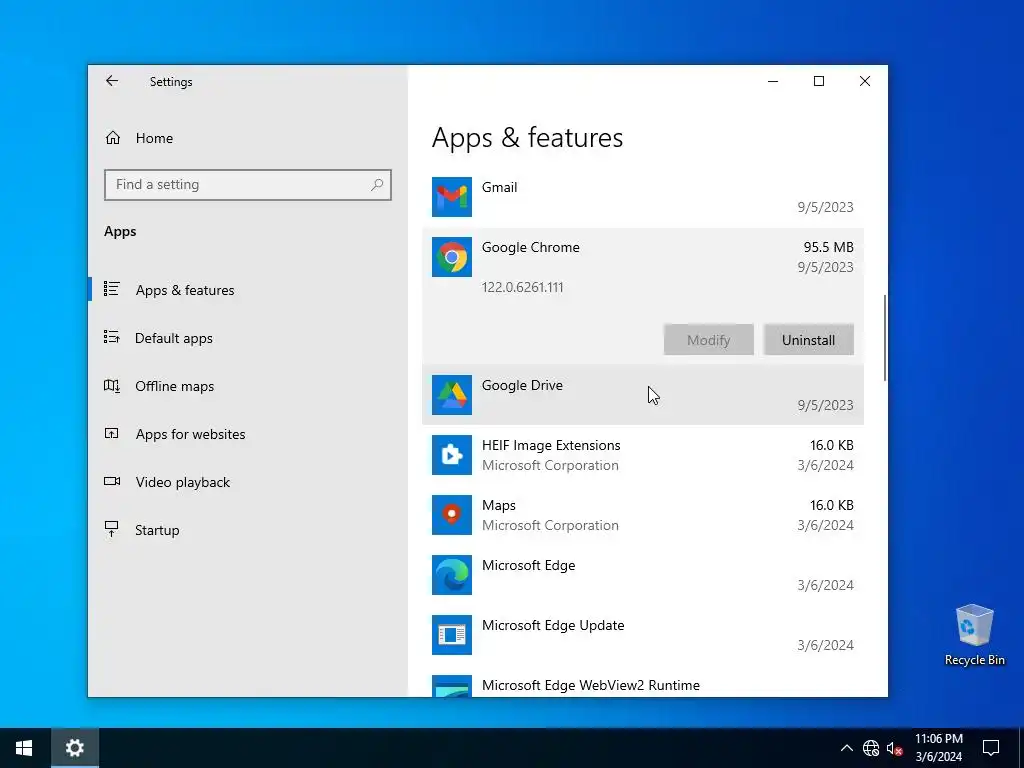1024x768 pixels.
Task: Open network status in system tray
Action: pos(871,748)
